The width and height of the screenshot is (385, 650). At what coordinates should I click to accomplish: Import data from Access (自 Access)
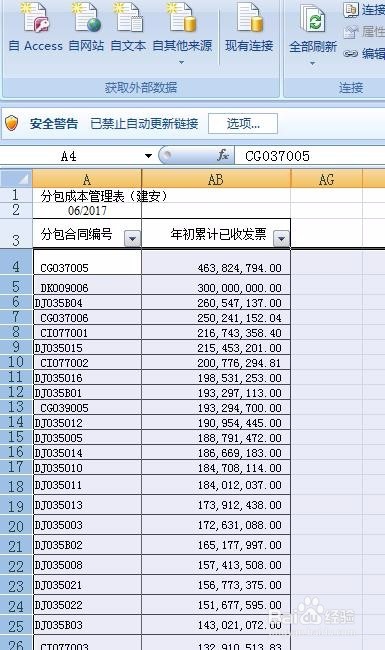pos(36,28)
